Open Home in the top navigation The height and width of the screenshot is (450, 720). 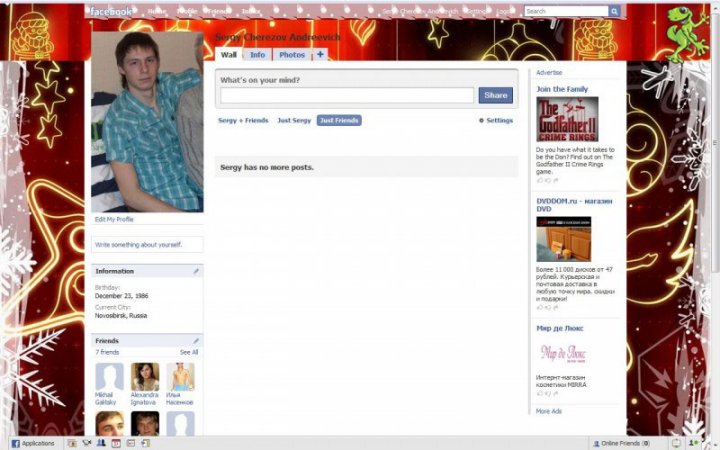(x=157, y=11)
